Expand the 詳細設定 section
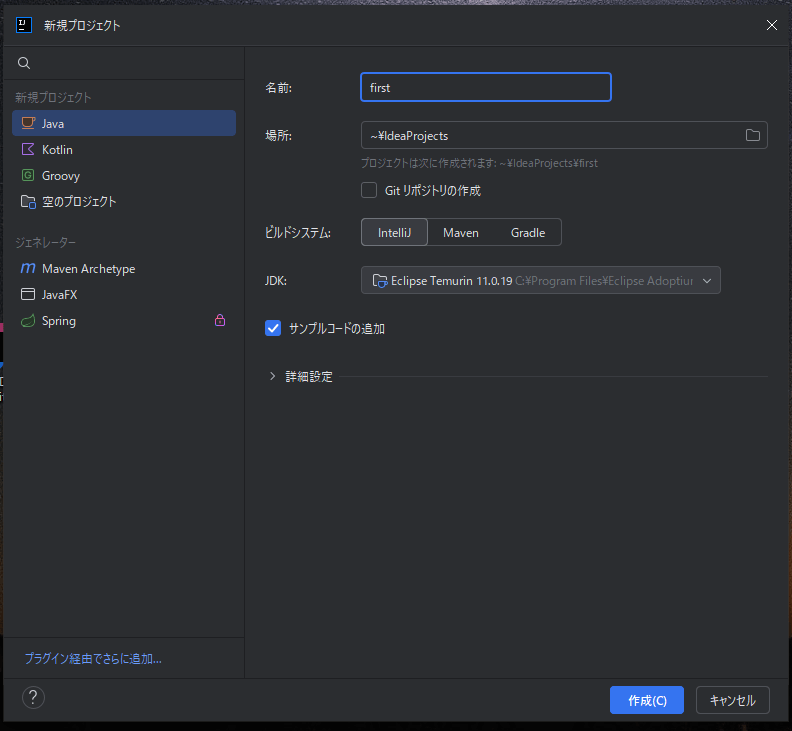Image resolution: width=792 pixels, height=731 pixels. (273, 376)
